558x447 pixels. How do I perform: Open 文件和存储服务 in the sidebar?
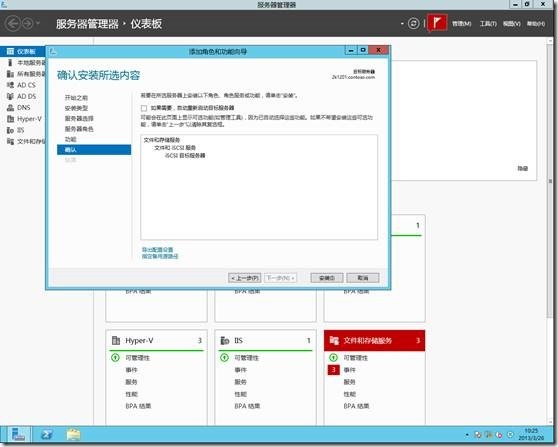[x=26, y=141]
